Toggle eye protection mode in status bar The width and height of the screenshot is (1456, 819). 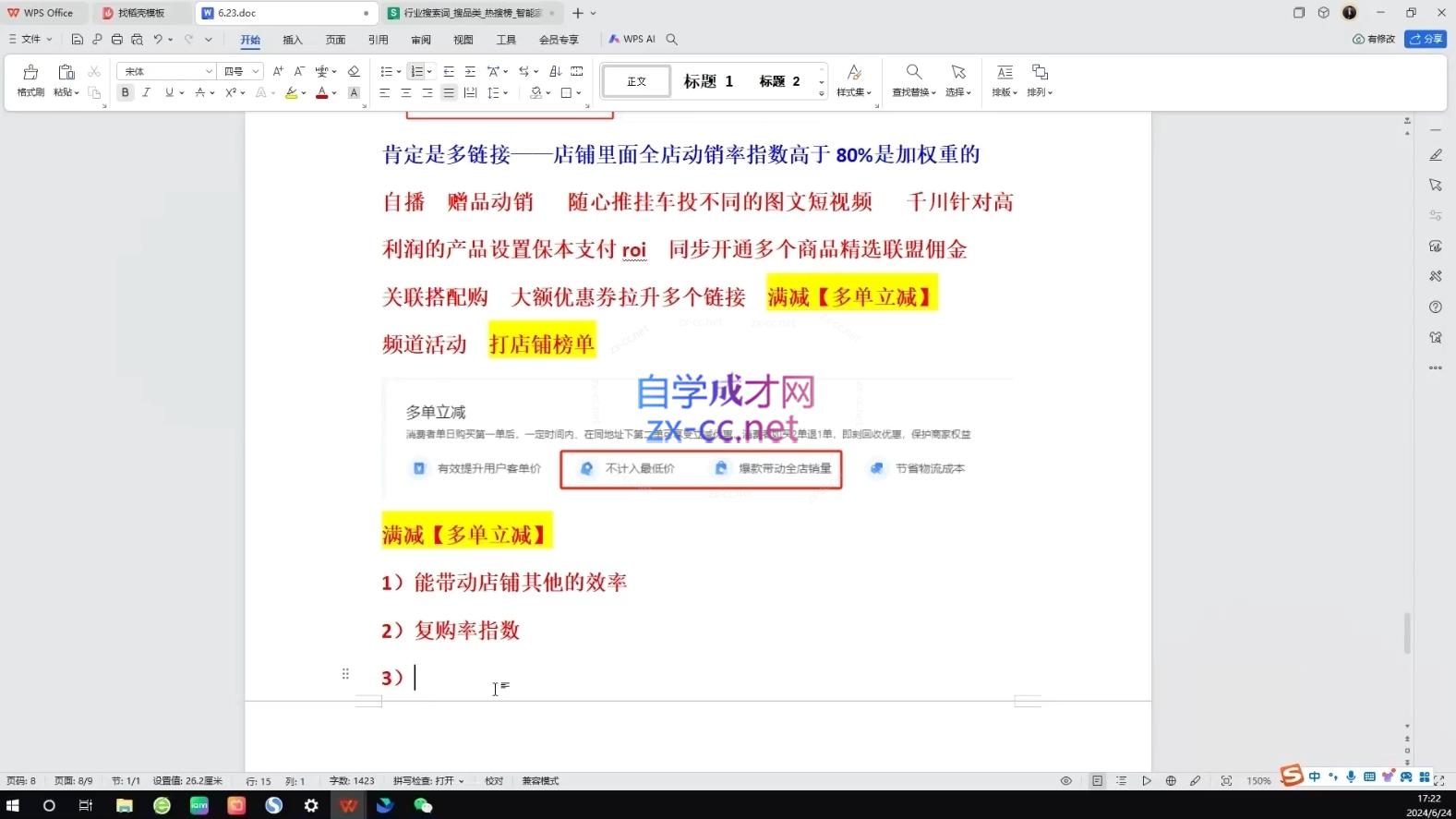click(x=1065, y=781)
